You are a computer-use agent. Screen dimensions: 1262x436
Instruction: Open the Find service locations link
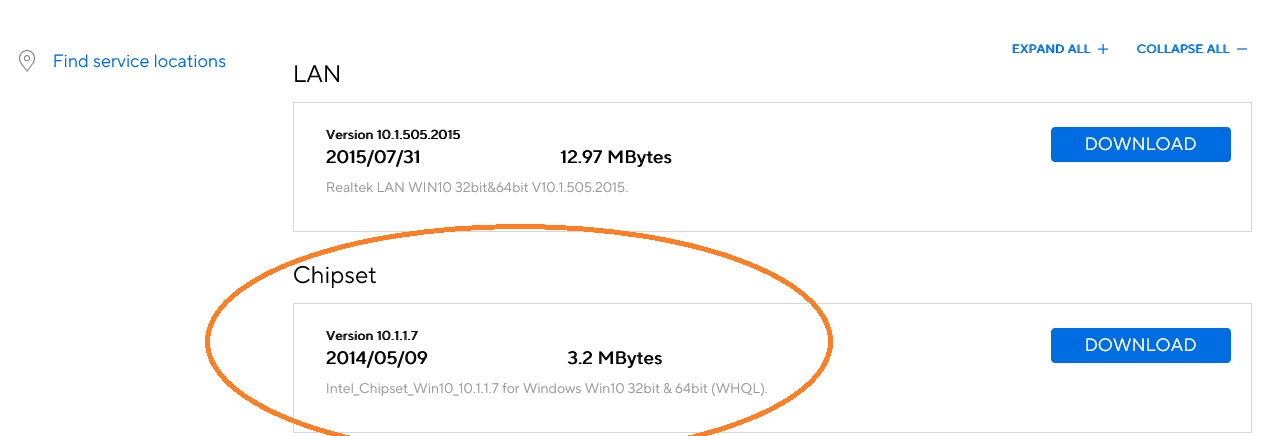click(139, 62)
